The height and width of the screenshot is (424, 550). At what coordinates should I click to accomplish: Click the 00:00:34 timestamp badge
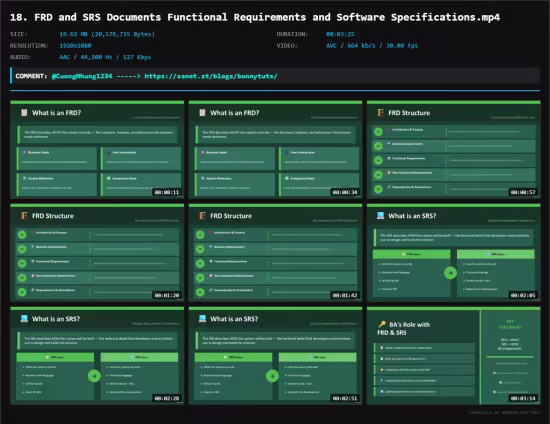click(345, 192)
